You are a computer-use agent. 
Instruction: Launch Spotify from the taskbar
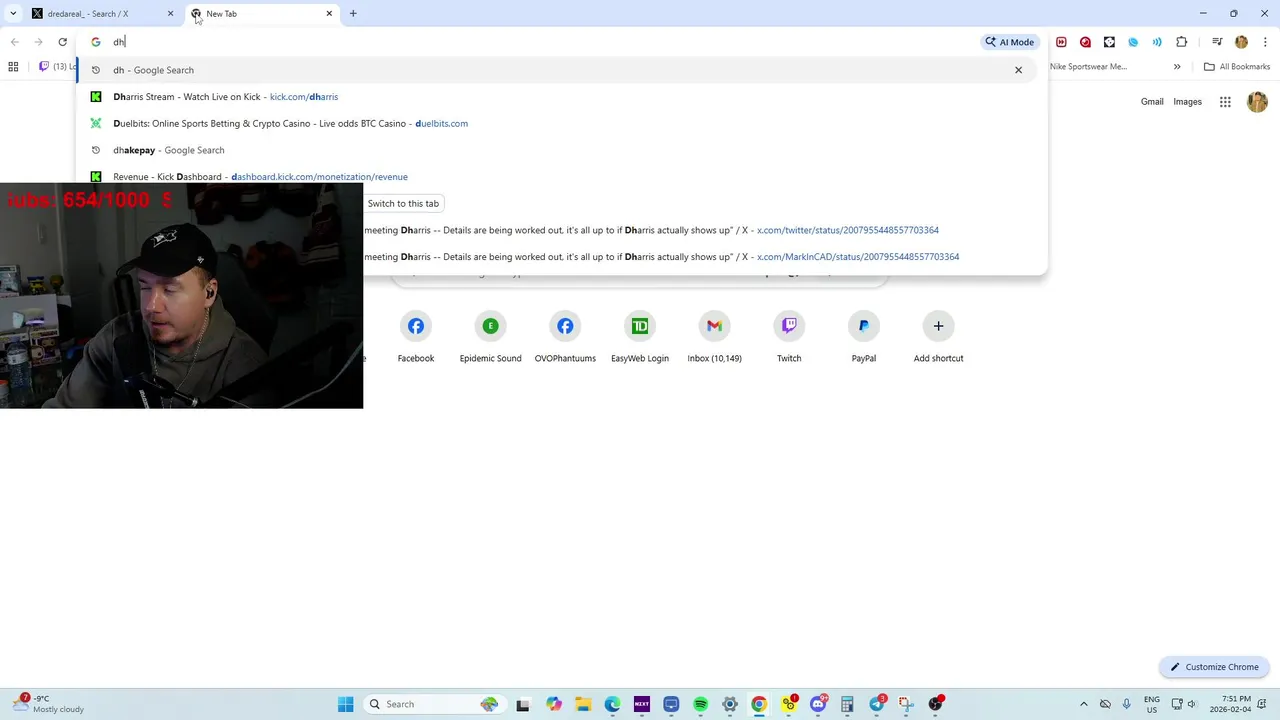[x=700, y=704]
